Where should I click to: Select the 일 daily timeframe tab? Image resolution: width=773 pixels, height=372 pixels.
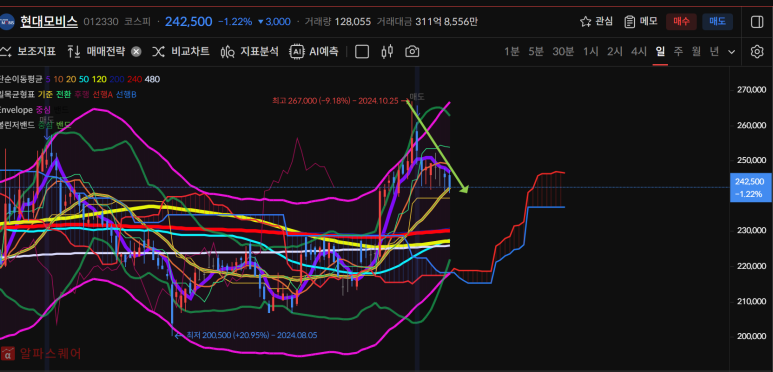tap(660, 51)
